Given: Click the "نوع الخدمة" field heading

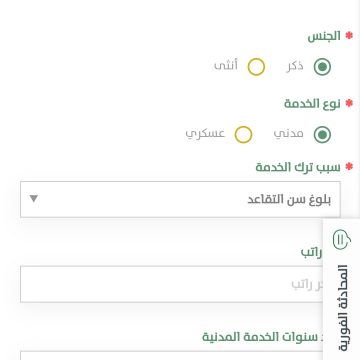Looking at the screenshot, I should pyautogui.click(x=312, y=104).
